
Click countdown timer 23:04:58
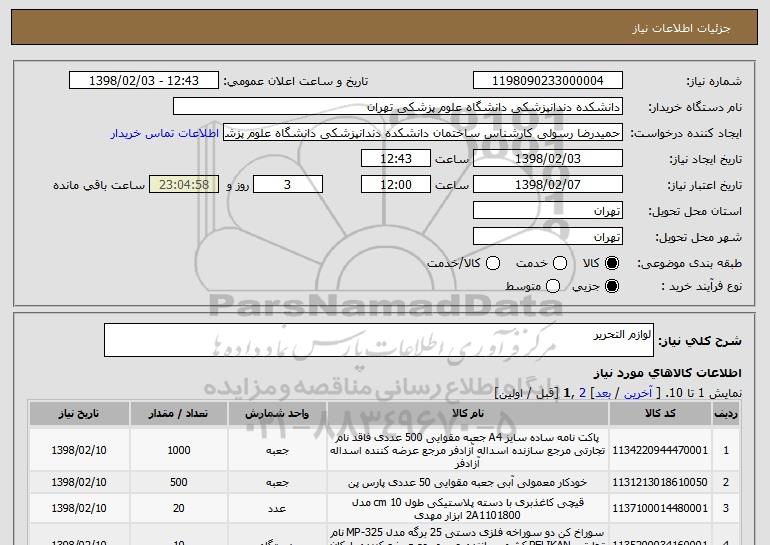coord(184,185)
